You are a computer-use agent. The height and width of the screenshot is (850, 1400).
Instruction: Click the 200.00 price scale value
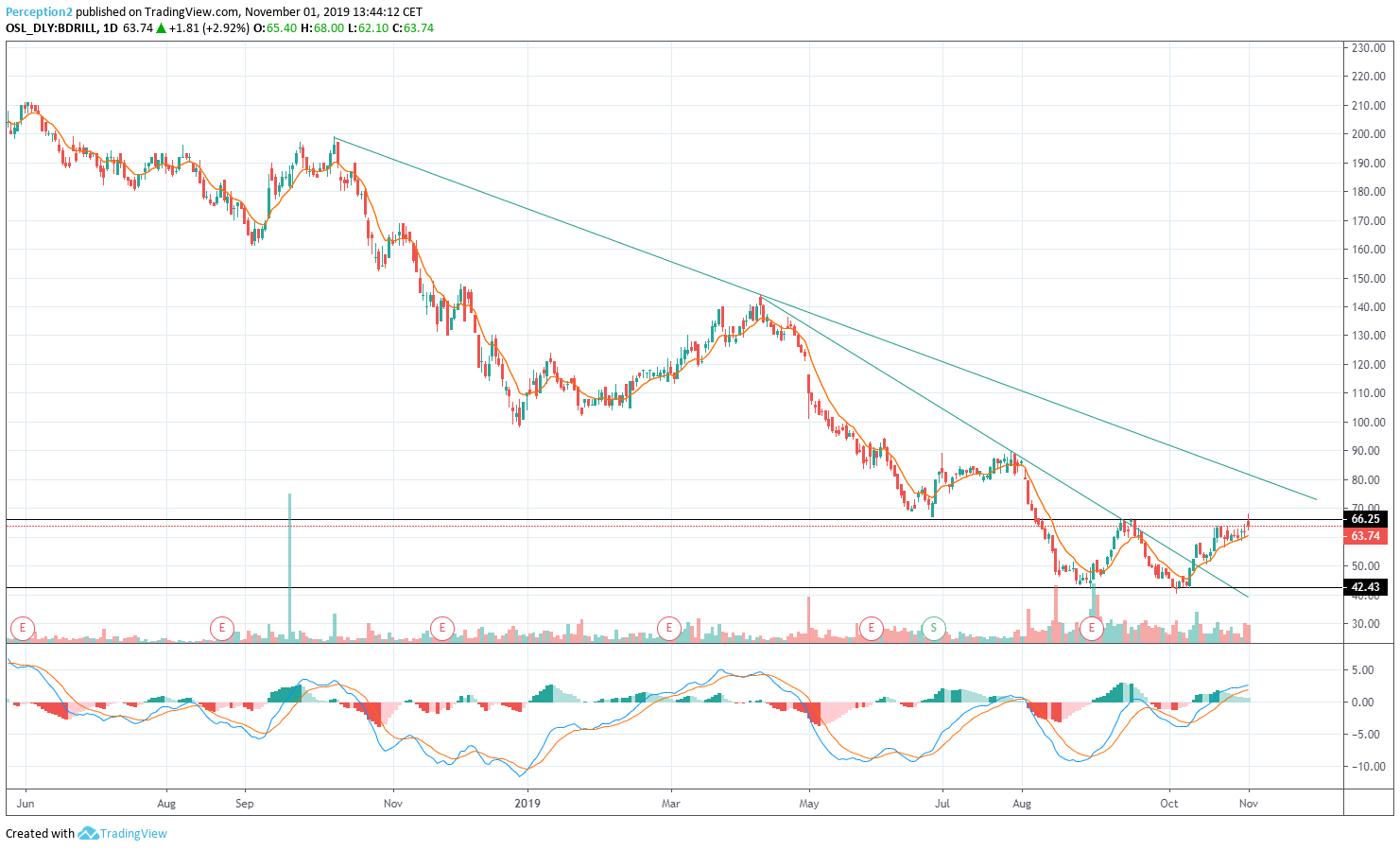(x=1369, y=134)
